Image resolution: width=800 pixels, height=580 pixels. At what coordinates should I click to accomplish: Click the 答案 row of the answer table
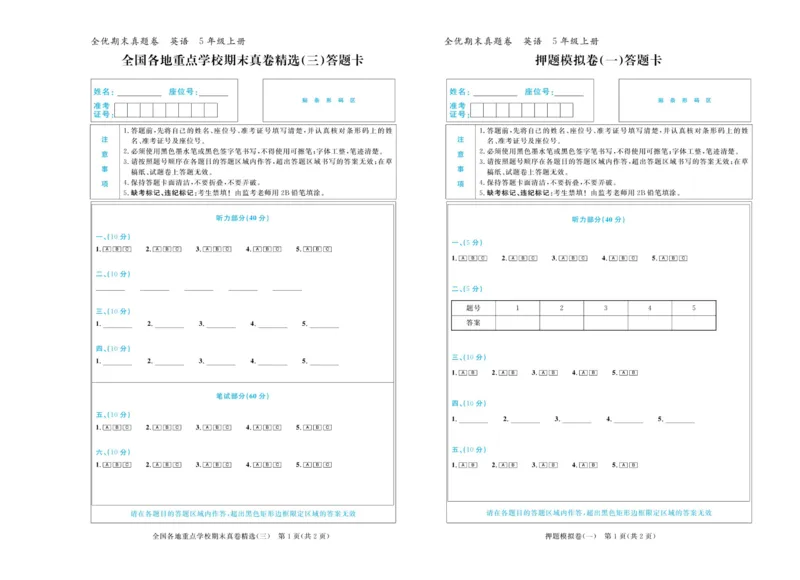coord(474,320)
